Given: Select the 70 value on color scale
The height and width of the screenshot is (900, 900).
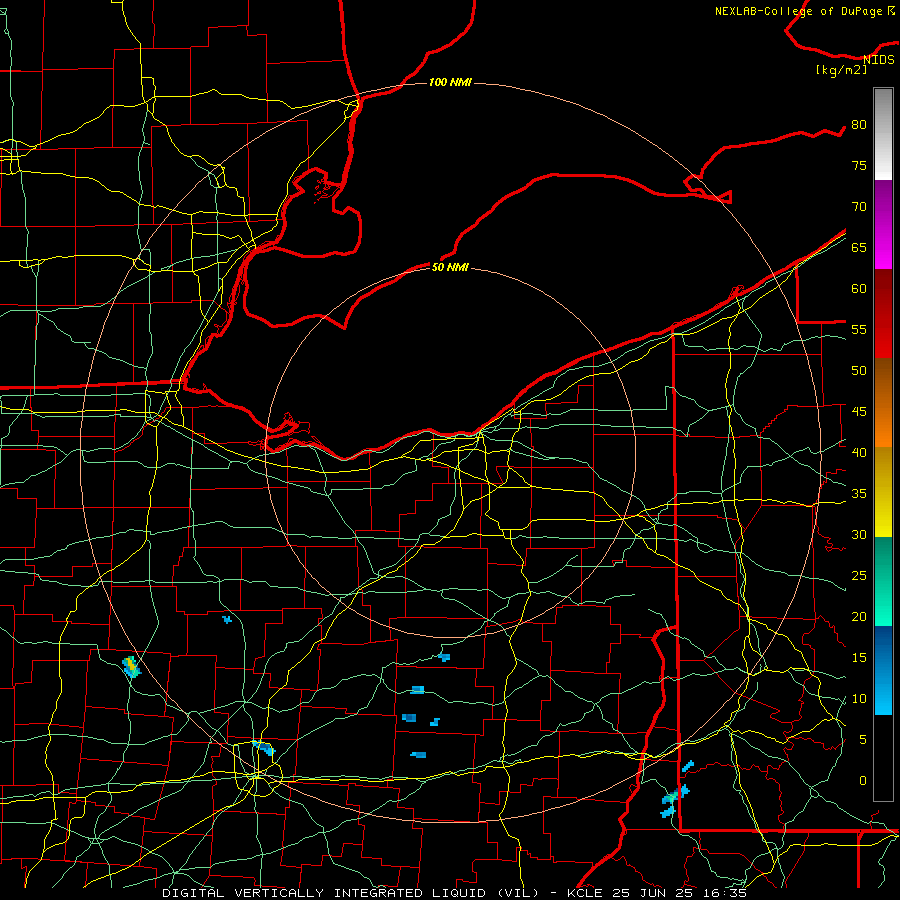Looking at the screenshot, I should click(859, 207).
